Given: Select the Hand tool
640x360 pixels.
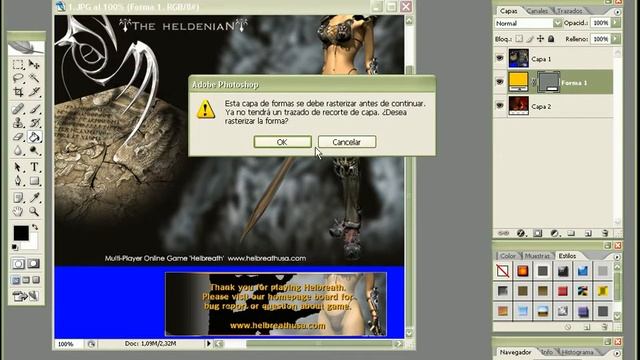Looking at the screenshot, I should coord(18,211).
